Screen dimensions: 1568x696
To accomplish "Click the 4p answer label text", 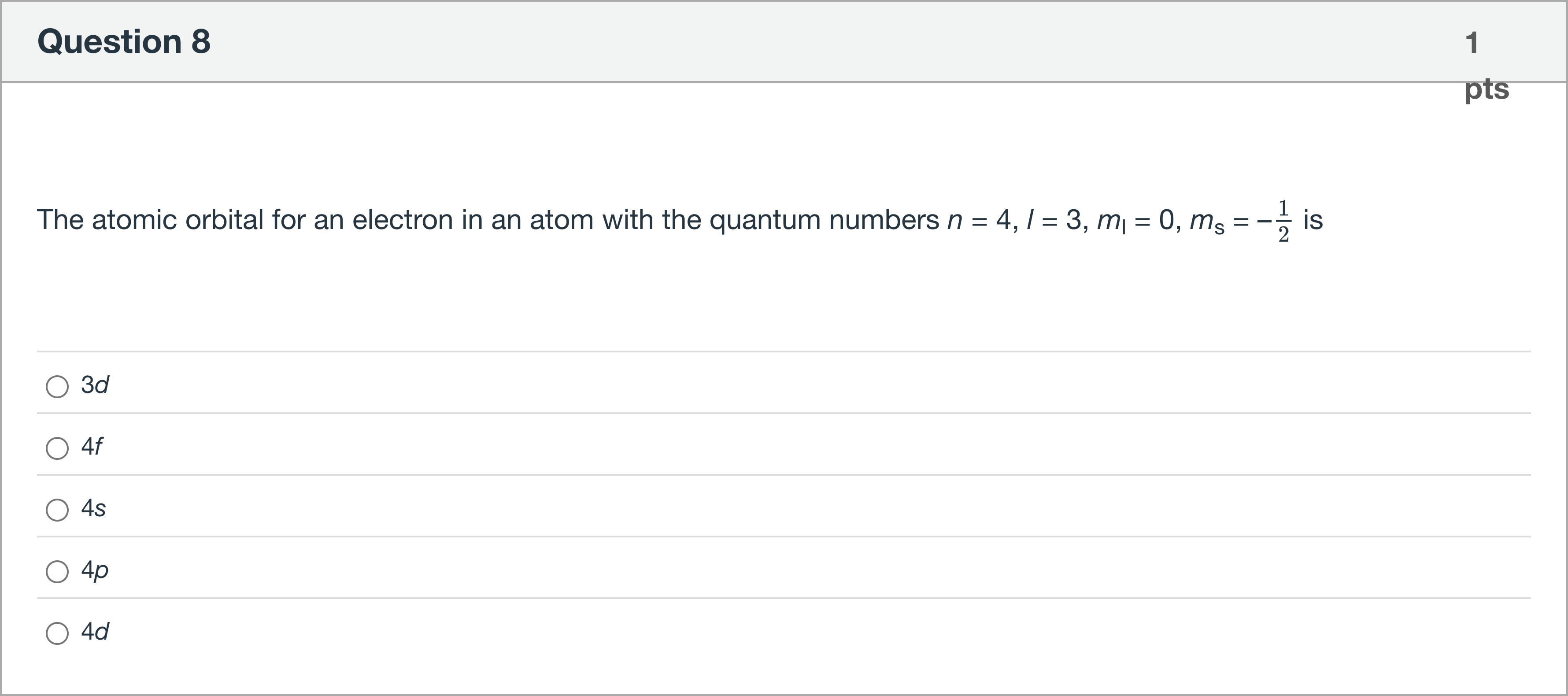I will click(94, 570).
